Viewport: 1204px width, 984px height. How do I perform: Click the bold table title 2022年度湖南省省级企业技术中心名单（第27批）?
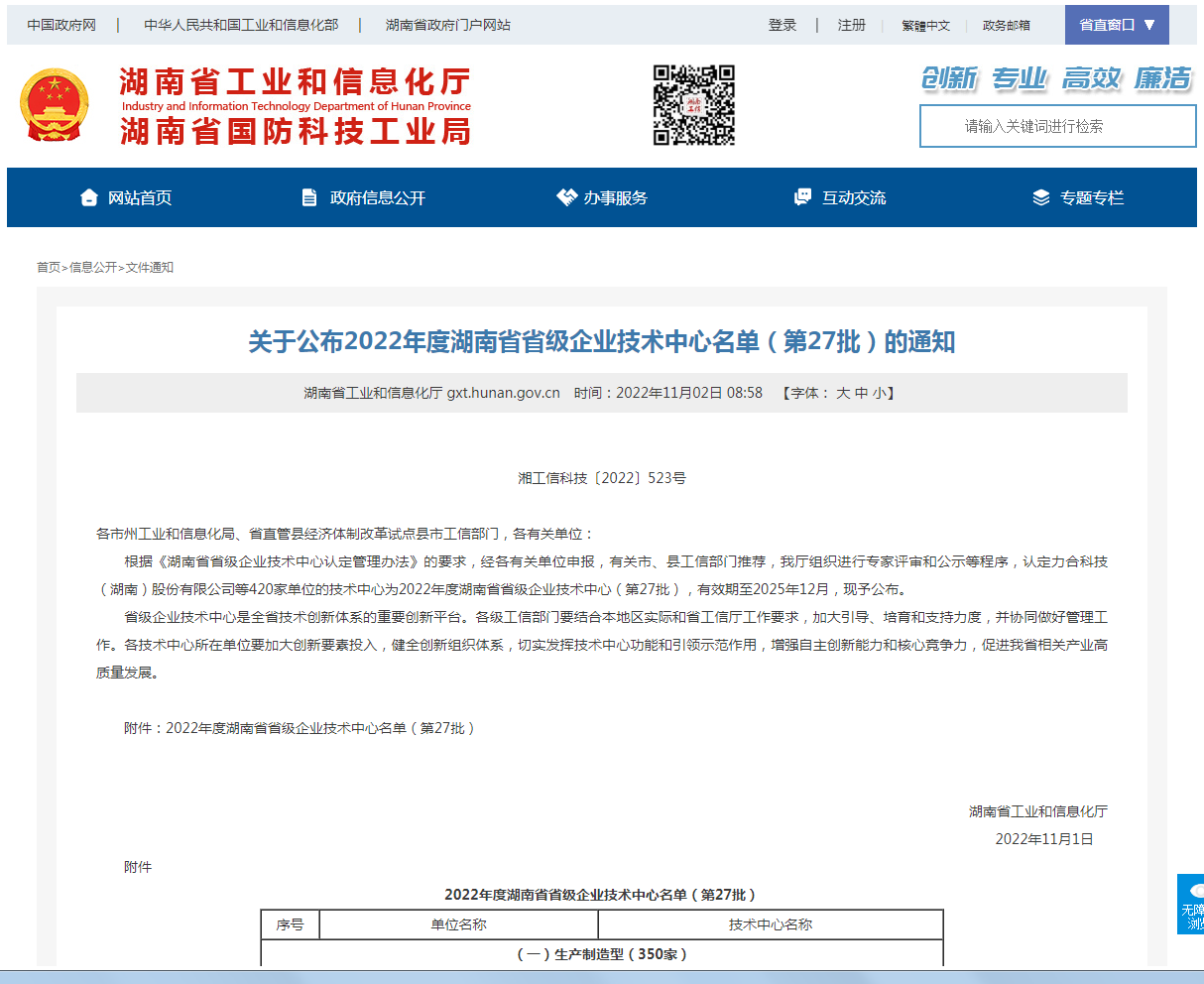[x=602, y=895]
